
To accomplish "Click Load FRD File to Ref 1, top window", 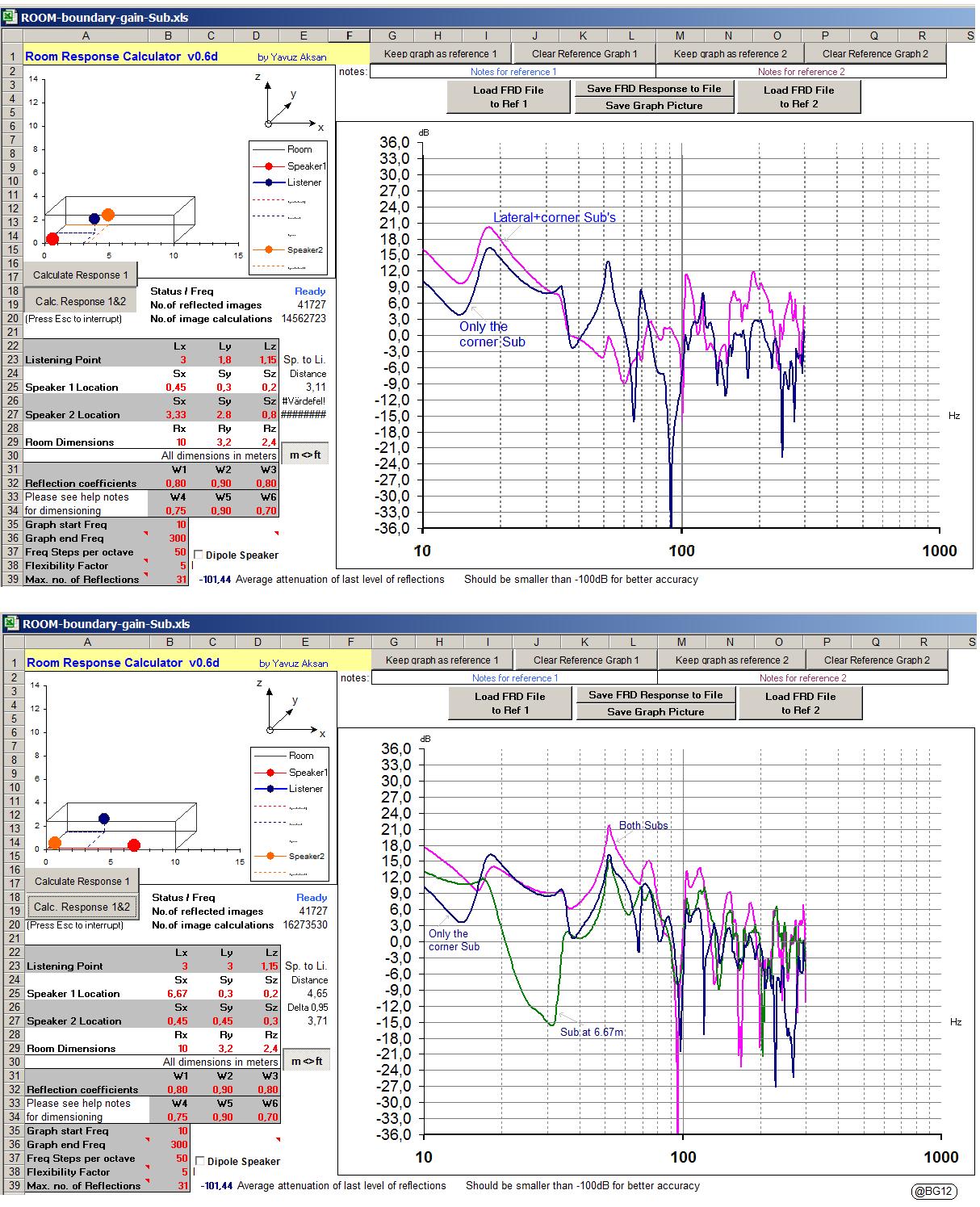I will click(509, 97).
